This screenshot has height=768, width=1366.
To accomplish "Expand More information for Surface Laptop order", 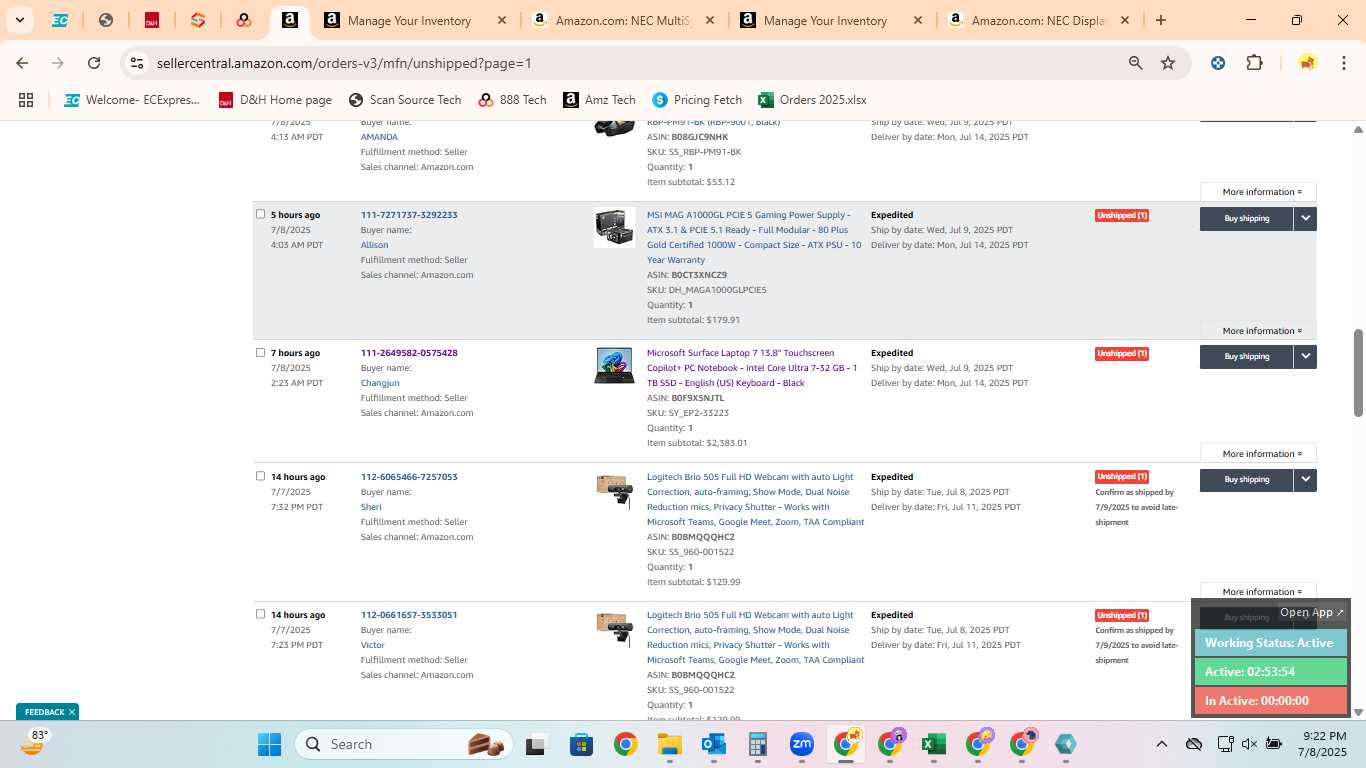I will [1258, 454].
